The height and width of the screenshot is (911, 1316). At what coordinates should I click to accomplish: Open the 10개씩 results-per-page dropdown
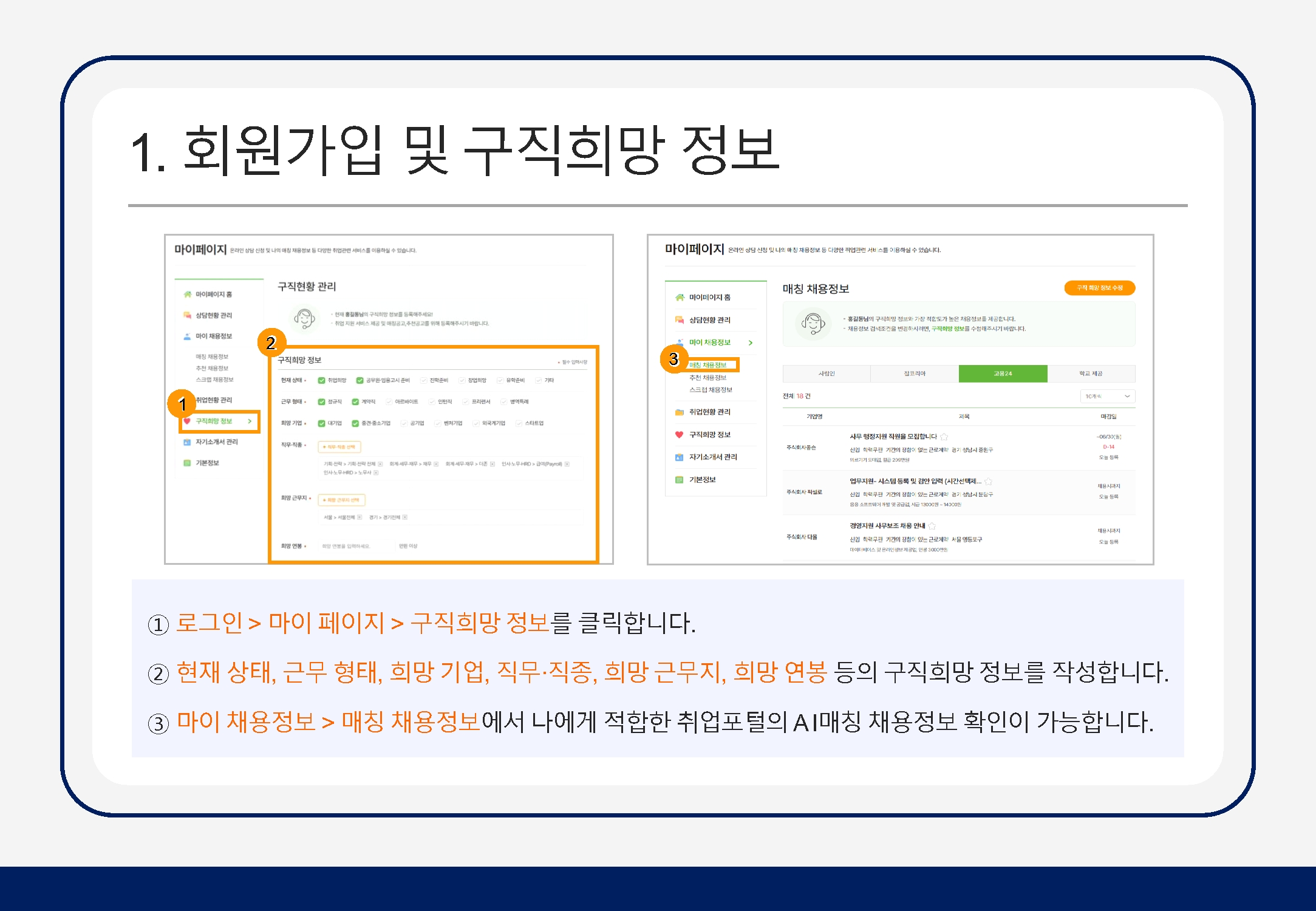tap(1108, 396)
